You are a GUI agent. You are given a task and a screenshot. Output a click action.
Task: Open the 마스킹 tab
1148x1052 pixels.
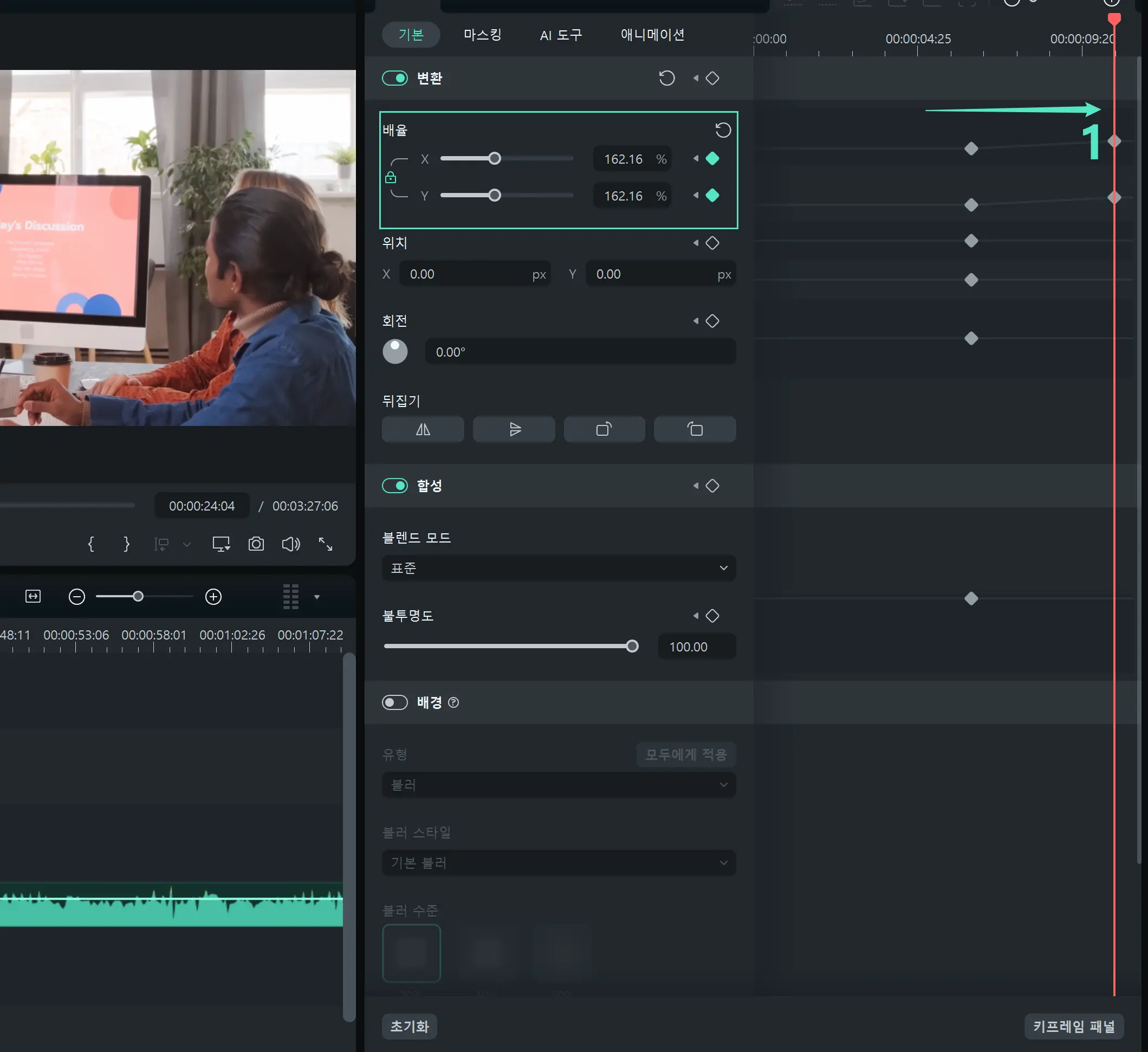pyautogui.click(x=482, y=35)
